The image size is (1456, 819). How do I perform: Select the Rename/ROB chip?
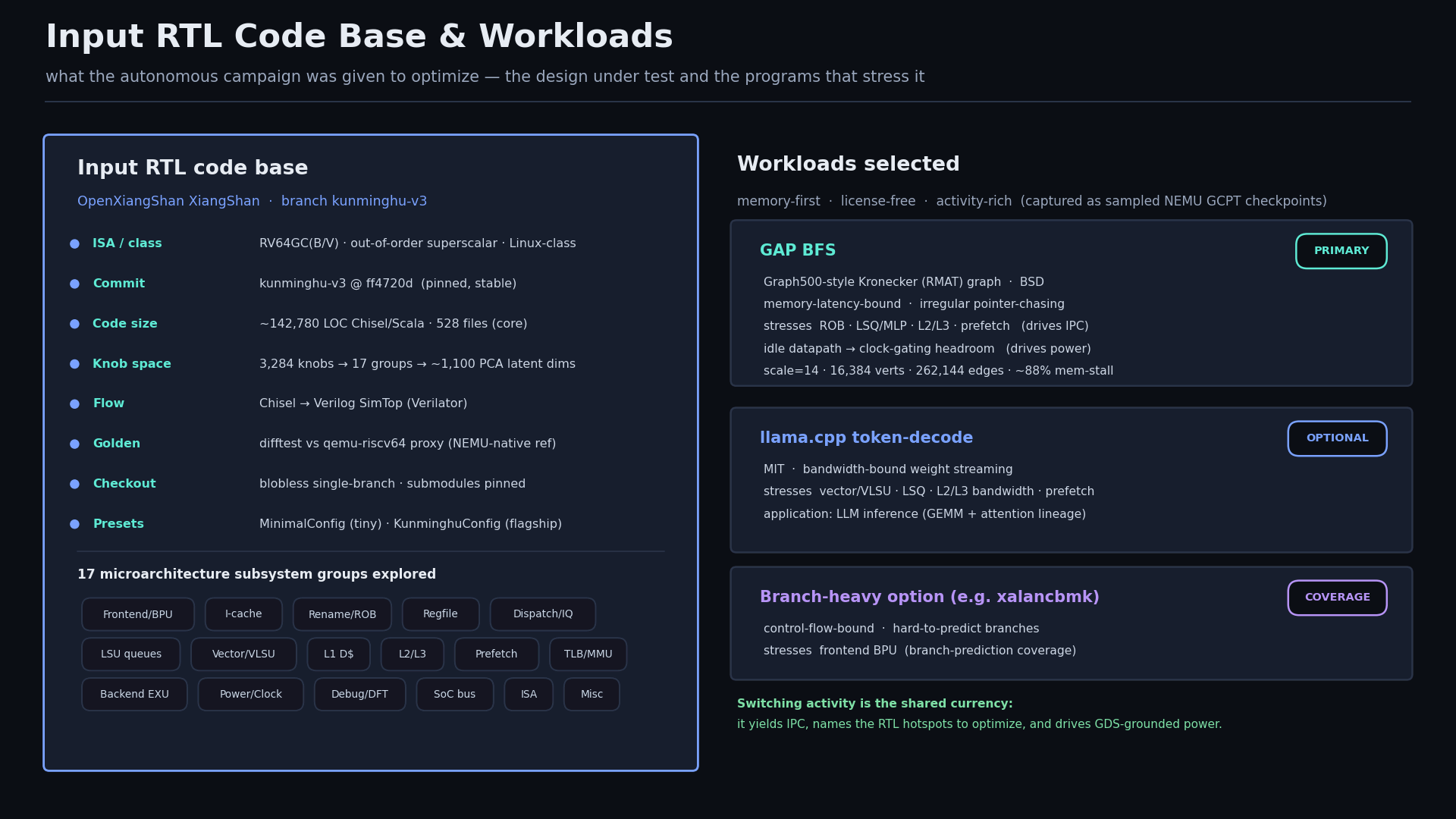tap(342, 614)
